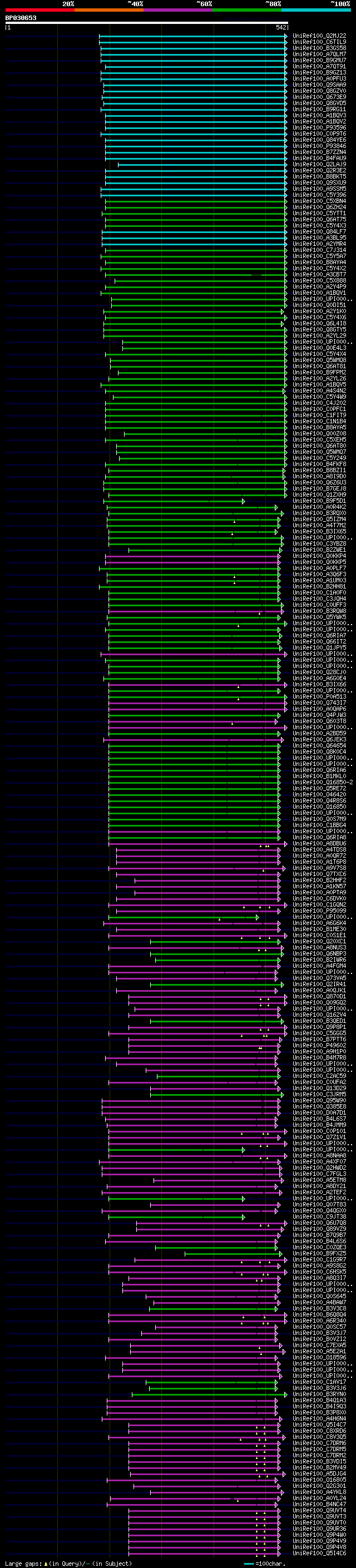Viewport: 356px width, 1568px height.
Task: Select the label UniRef100_C1AV17
Action: [319, 1382]
